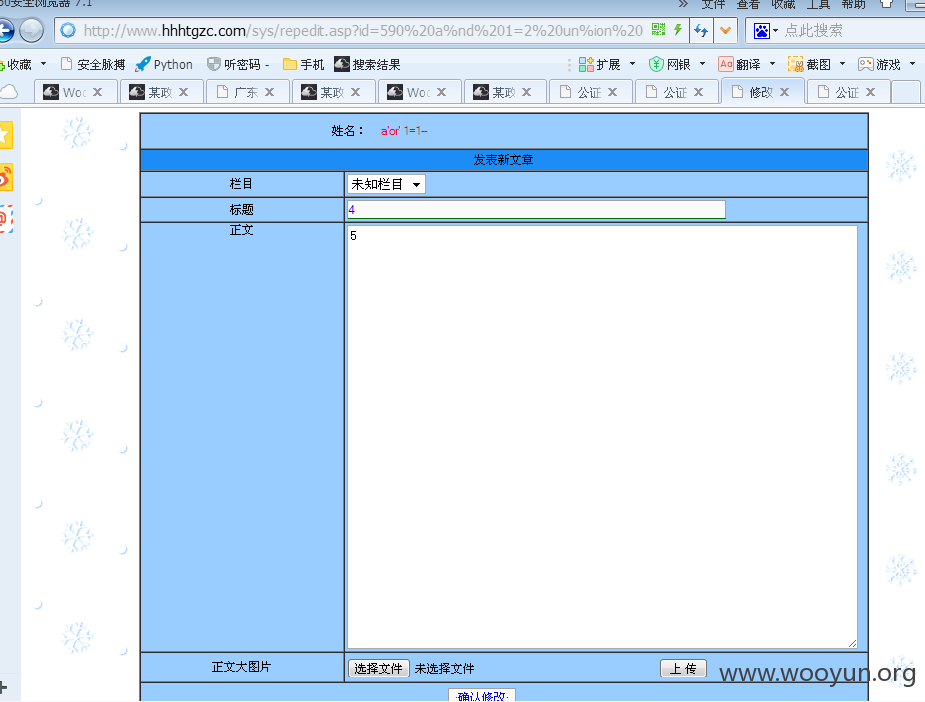Screen dimensions: 925x702
Task: Click the cloud icon left of tabs
Action: pyautogui.click(x=9, y=91)
